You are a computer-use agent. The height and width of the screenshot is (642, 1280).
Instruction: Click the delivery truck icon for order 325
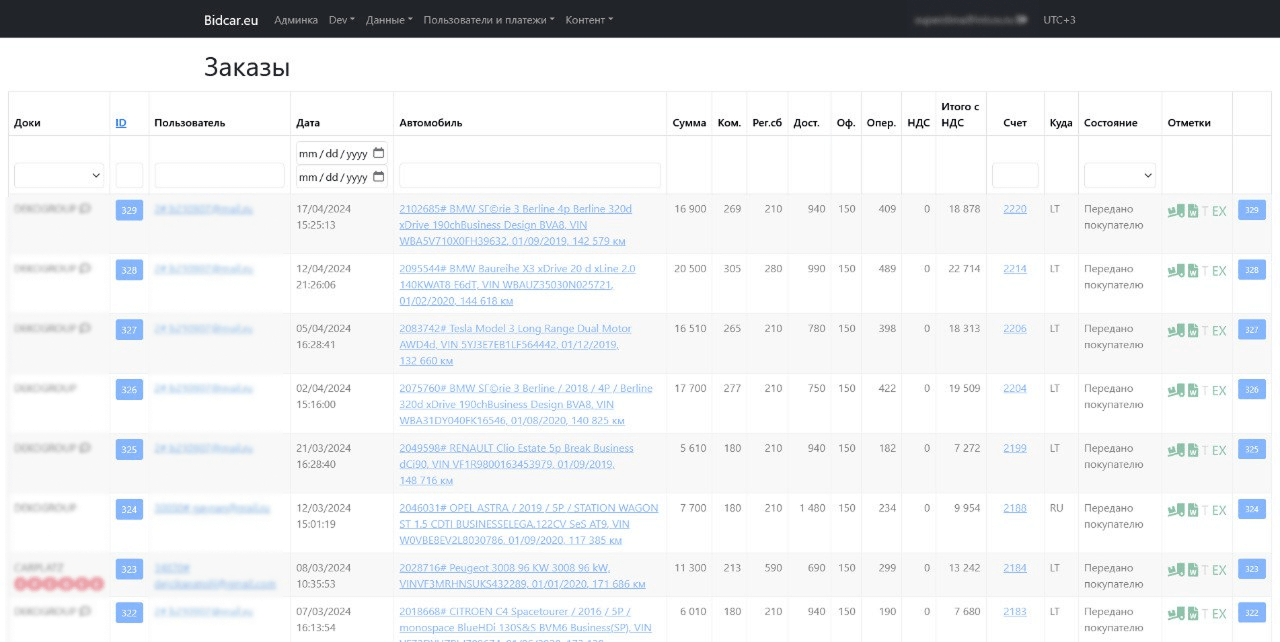[x=1177, y=451]
